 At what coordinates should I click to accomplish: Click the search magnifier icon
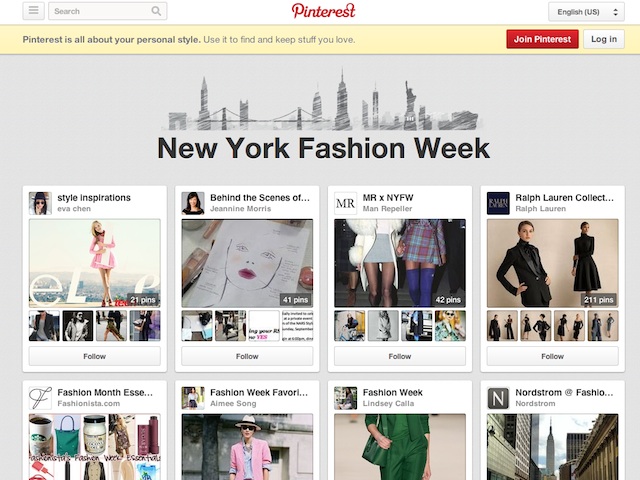[x=156, y=11]
